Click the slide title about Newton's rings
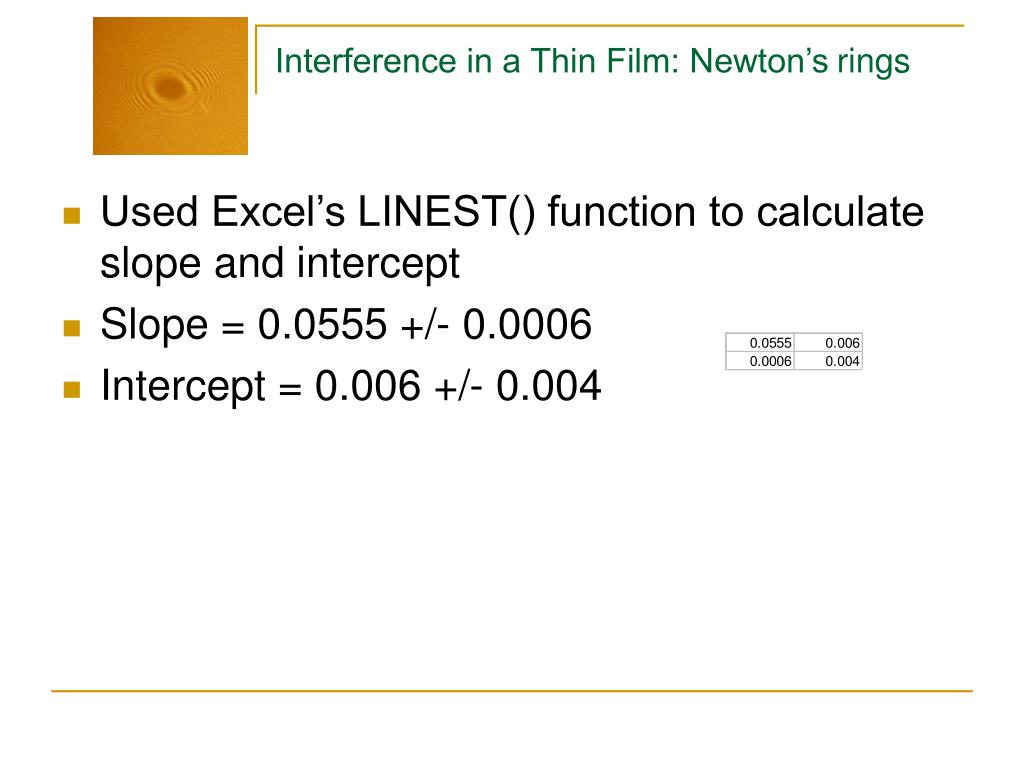This screenshot has width=1024, height=768. click(592, 61)
